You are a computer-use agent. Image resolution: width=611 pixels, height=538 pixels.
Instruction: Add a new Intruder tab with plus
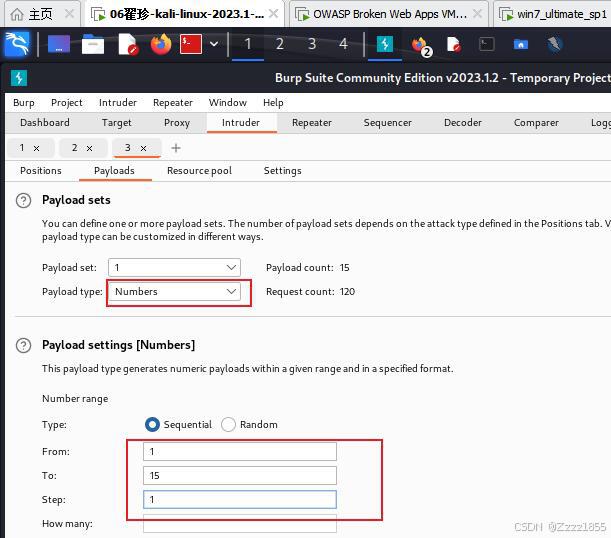pyautogui.click(x=176, y=148)
